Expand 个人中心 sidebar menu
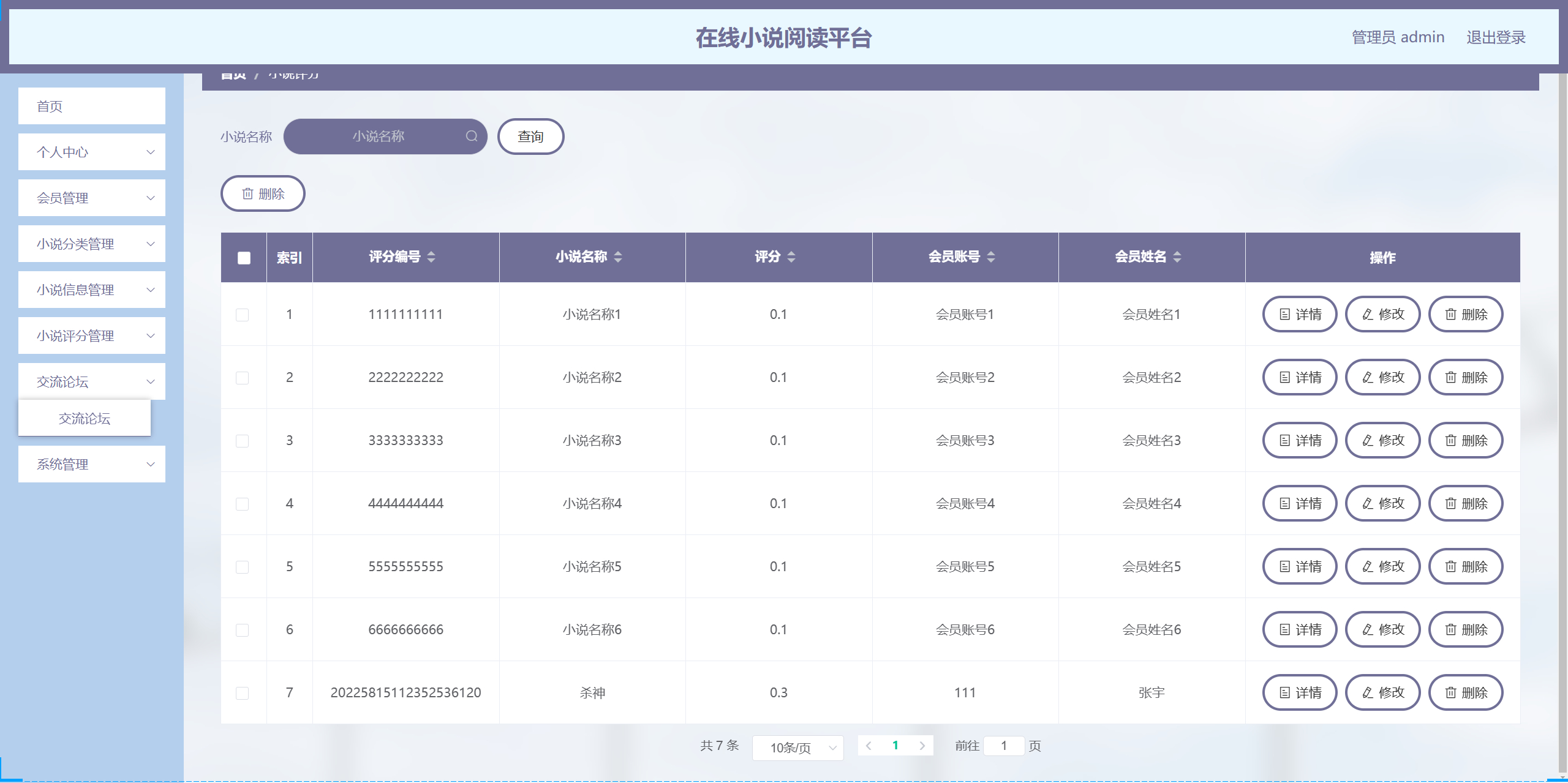 coord(92,152)
